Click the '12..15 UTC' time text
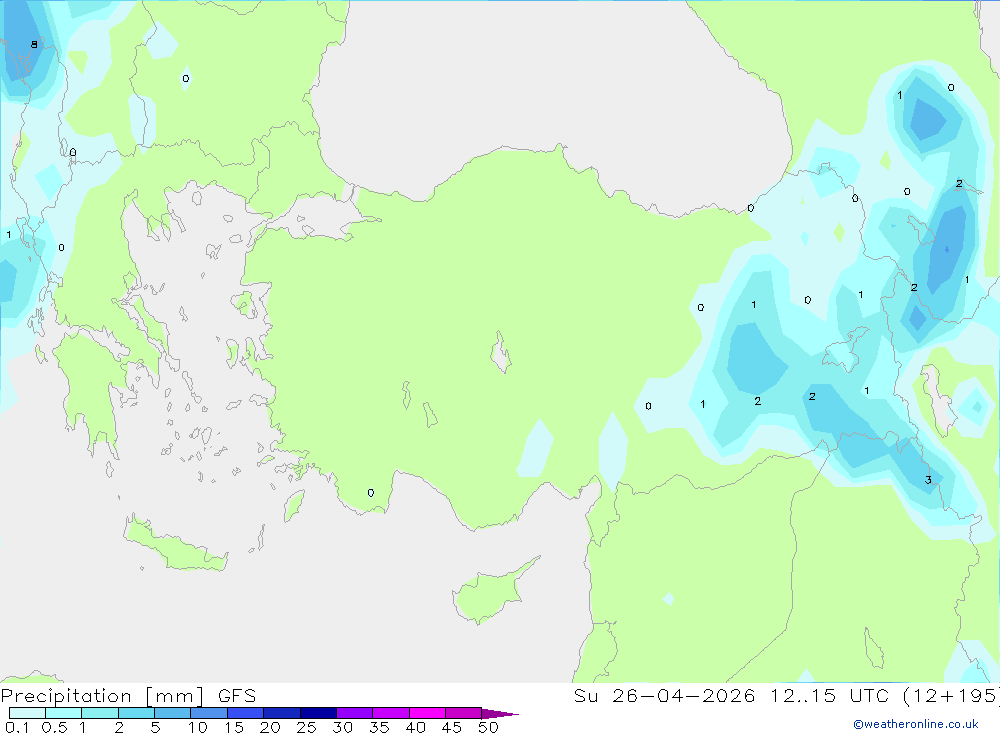This screenshot has width=1000, height=733. [x=830, y=695]
